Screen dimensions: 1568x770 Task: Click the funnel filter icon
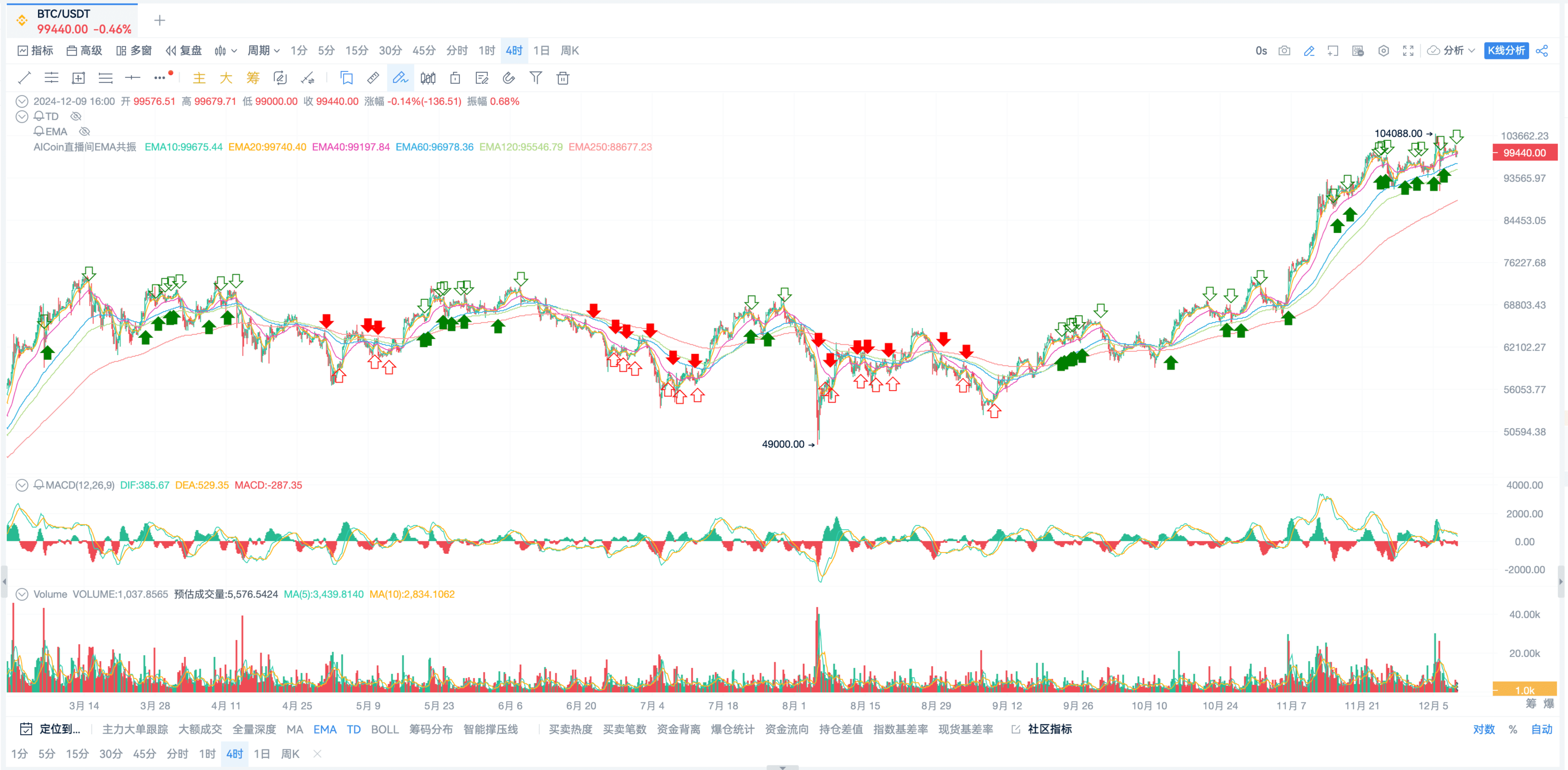(x=536, y=78)
